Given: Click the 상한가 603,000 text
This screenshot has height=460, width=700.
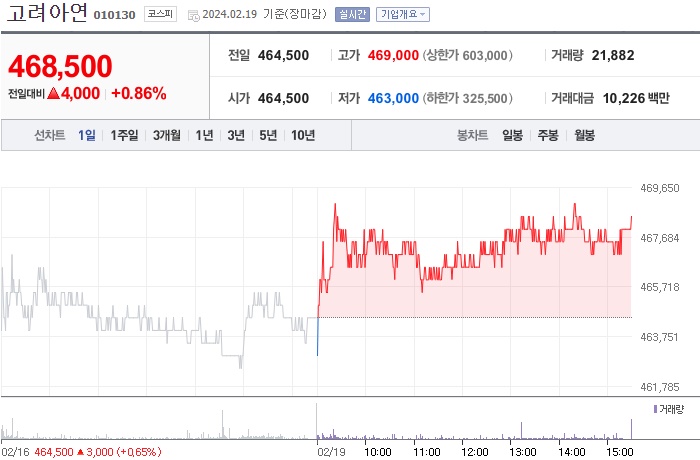Looking at the screenshot, I should click(x=467, y=55).
